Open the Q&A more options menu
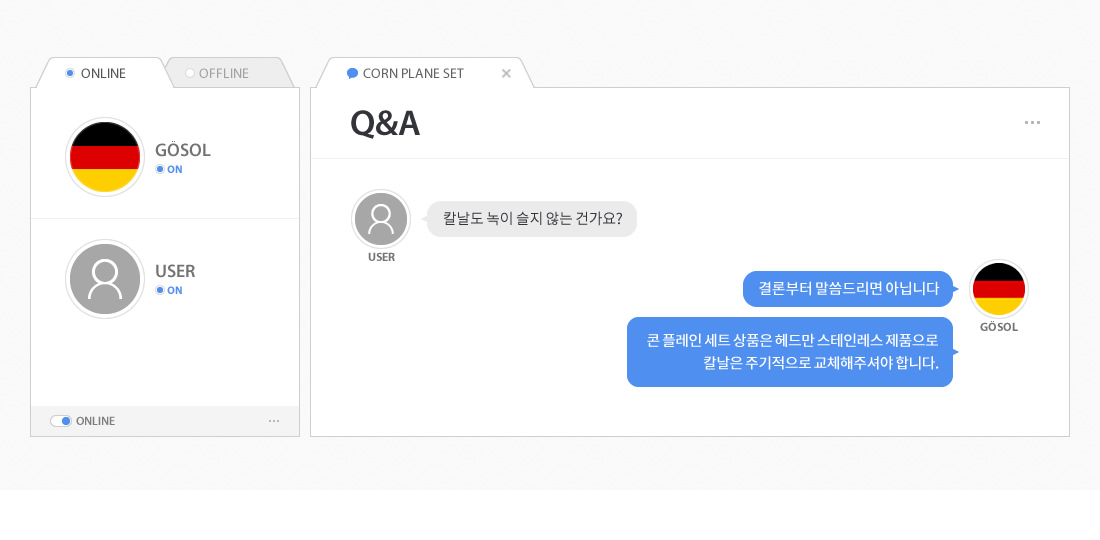The width and height of the screenshot is (1100, 540). click(x=1032, y=123)
